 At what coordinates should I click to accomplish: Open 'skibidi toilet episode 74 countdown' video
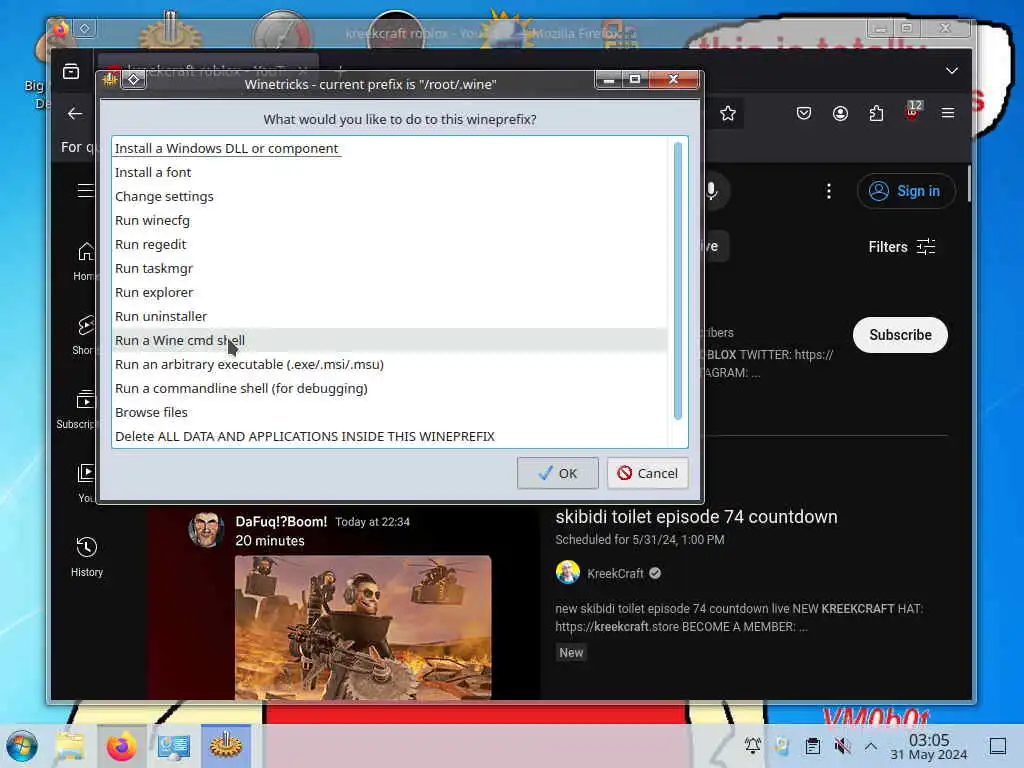point(696,517)
